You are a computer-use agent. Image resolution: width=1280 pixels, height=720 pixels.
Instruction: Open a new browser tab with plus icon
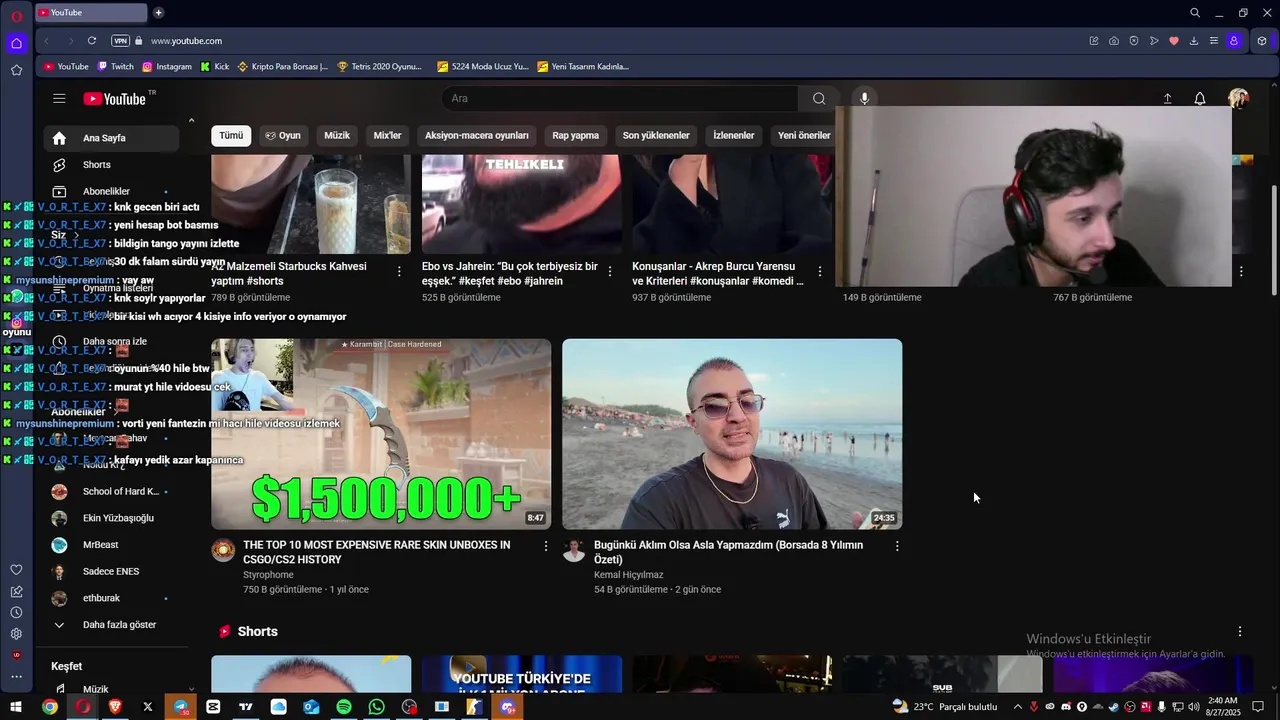click(x=158, y=13)
